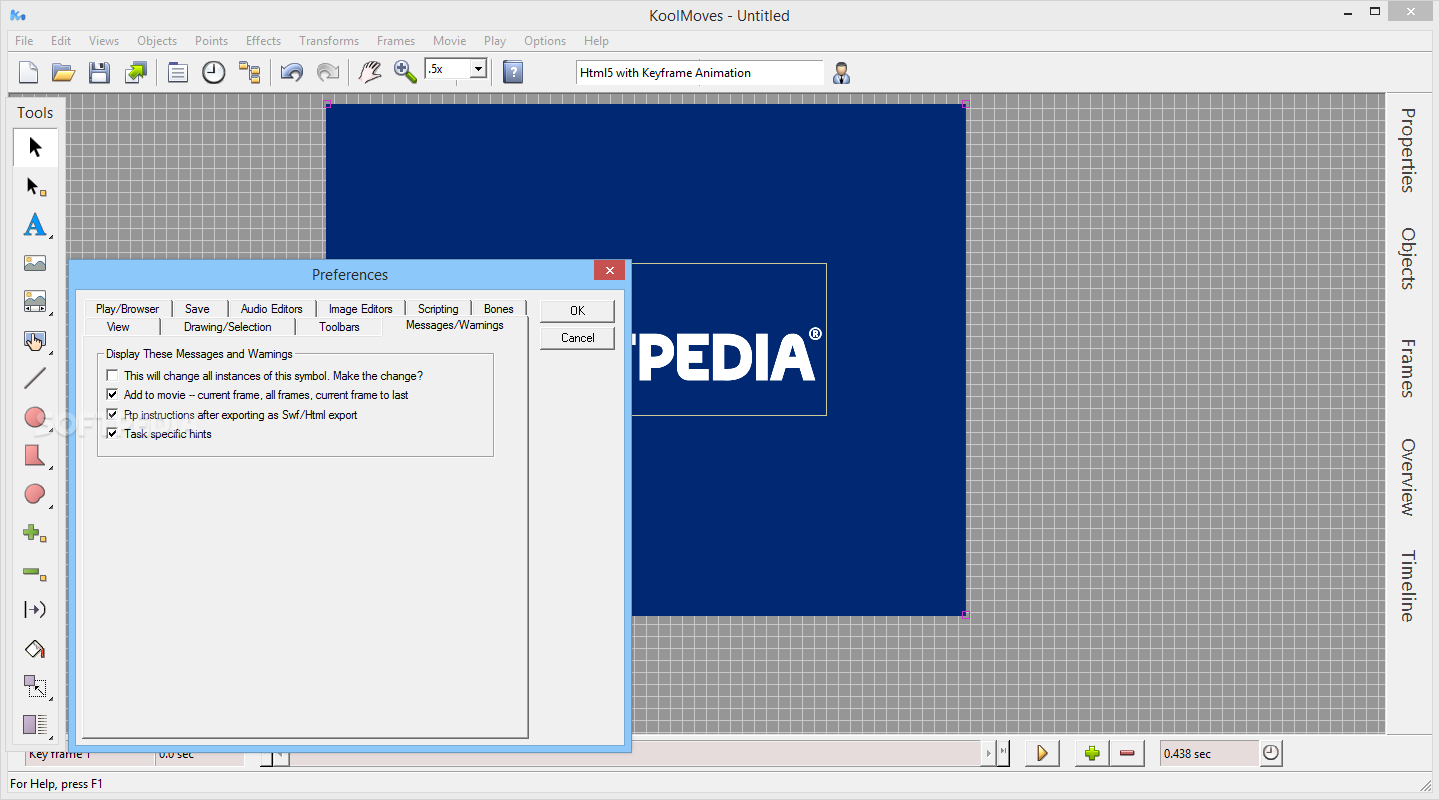Click the export icon with green arrow
This screenshot has width=1440, height=800.
[135, 72]
